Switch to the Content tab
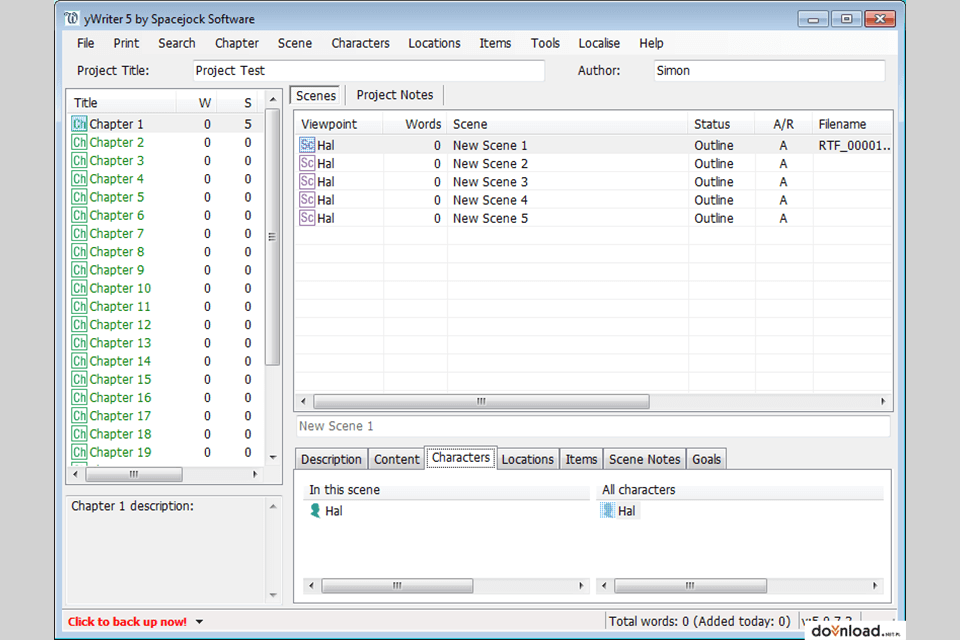This screenshot has height=640, width=960. 396,459
